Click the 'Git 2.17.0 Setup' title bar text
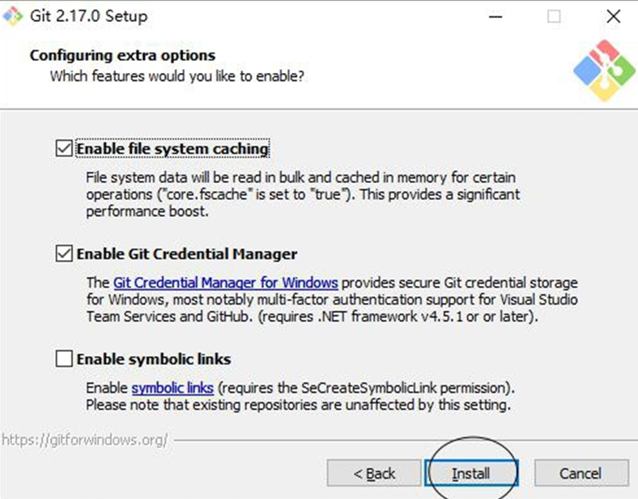 coord(89,16)
